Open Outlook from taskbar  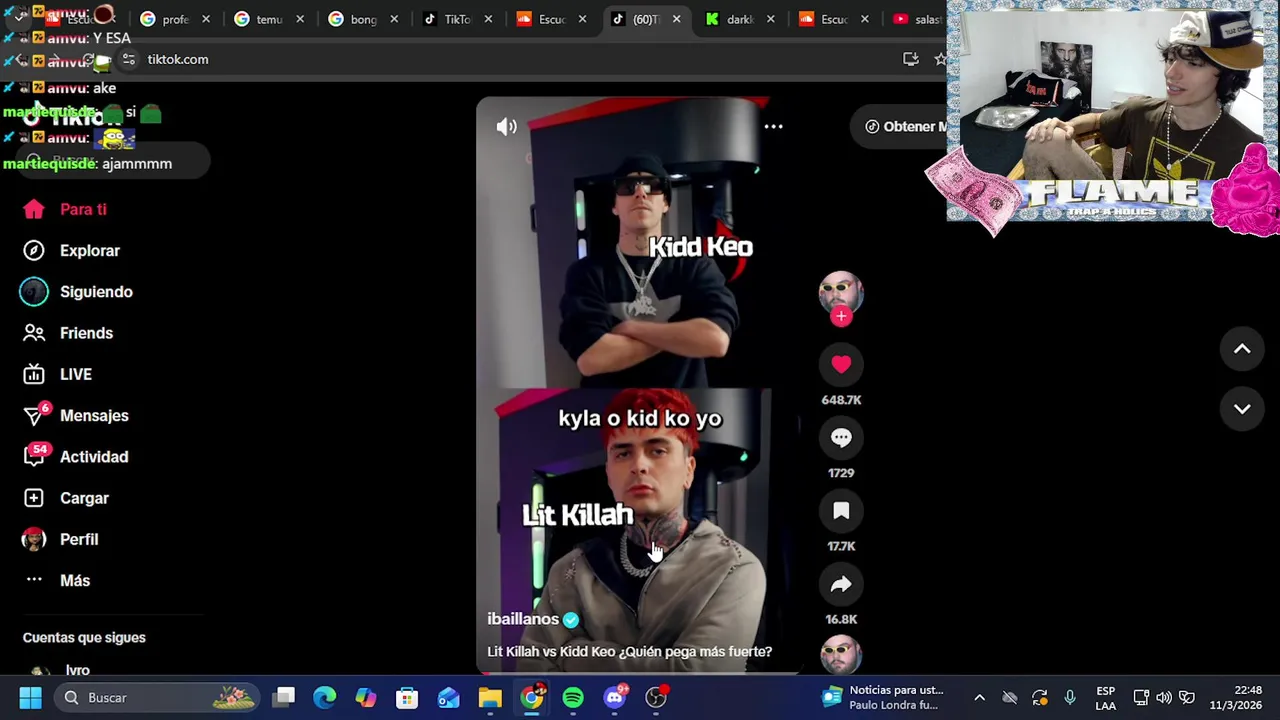click(x=448, y=697)
